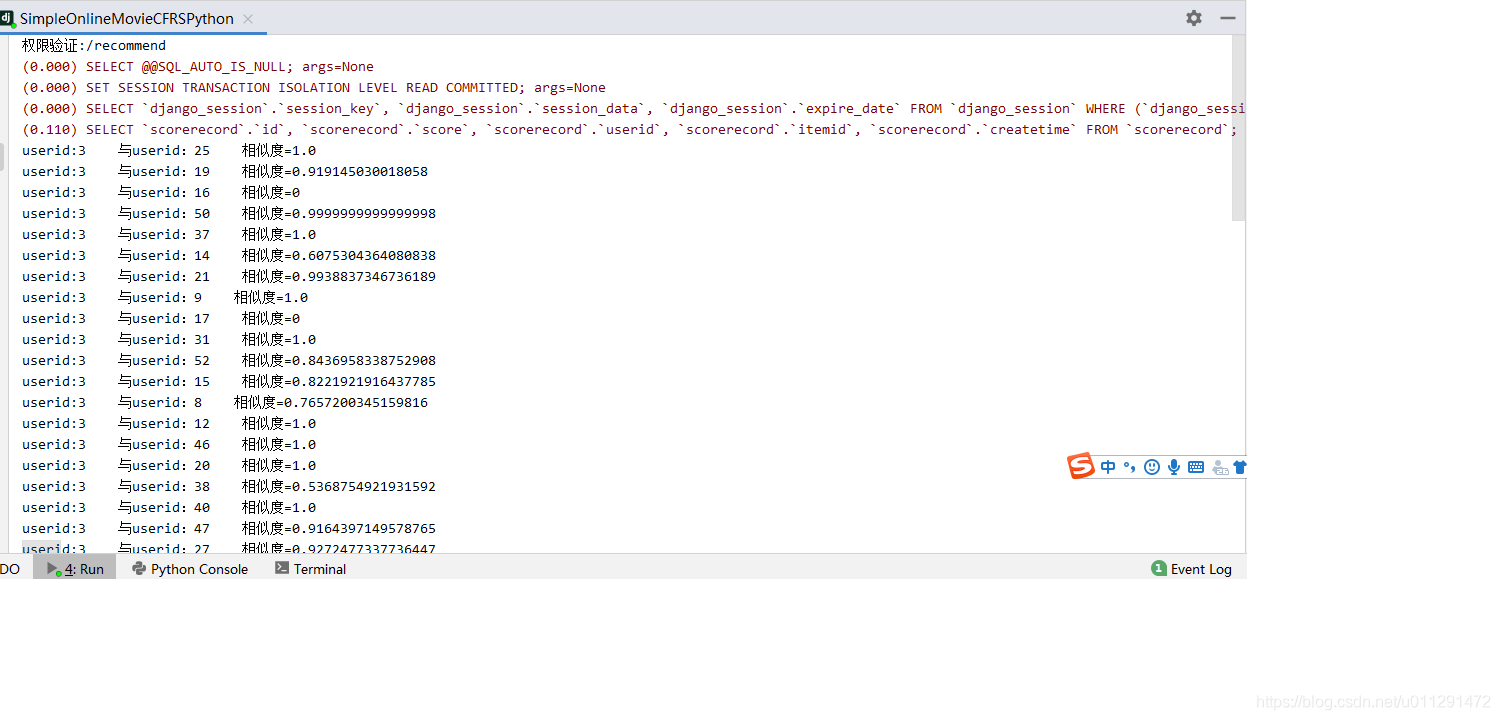This screenshot has width=1500, height=720.
Task: Close the SimpleOnlineMovieCFRSPython run tab
Action: pos(248,19)
